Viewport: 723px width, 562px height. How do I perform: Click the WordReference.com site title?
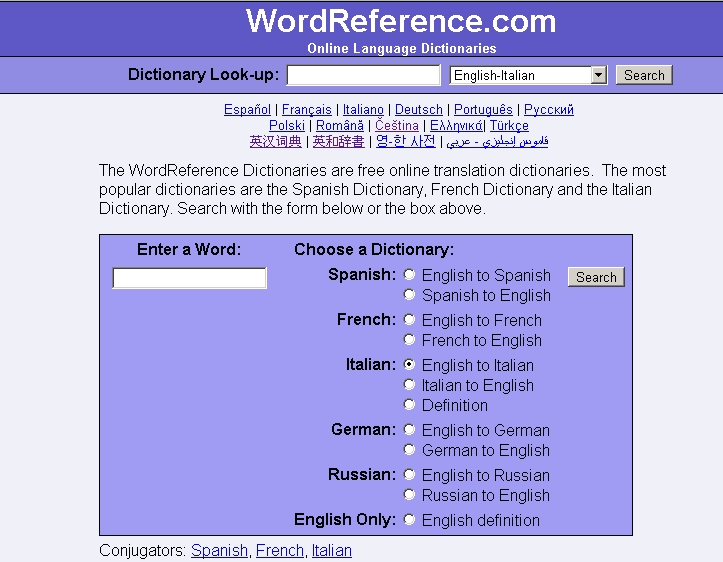click(401, 21)
